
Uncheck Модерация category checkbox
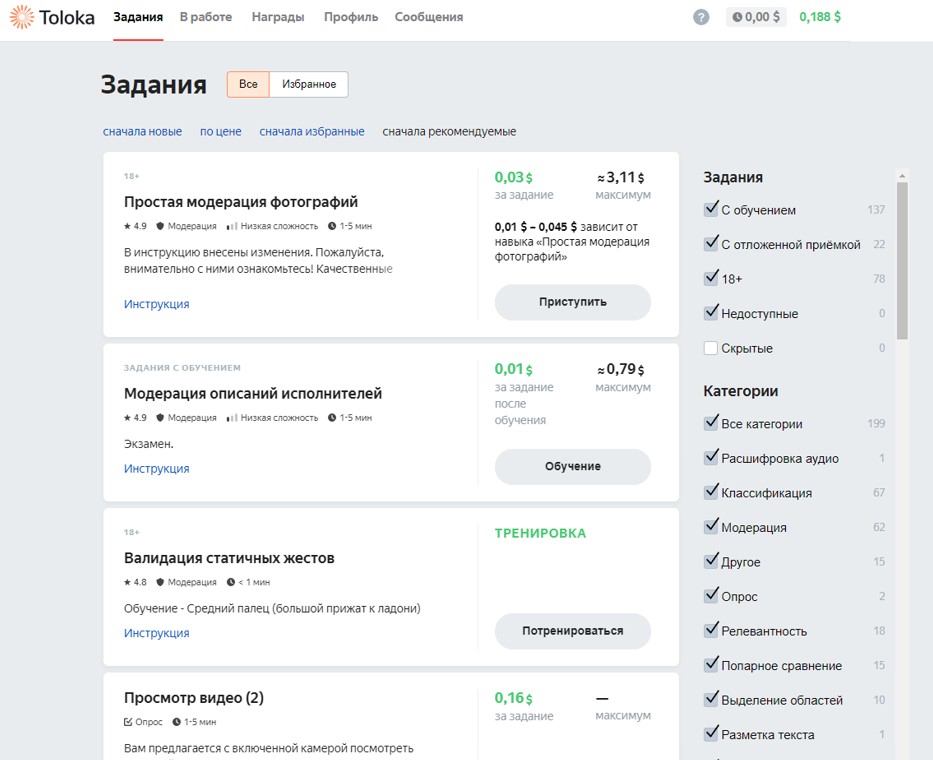click(x=711, y=527)
